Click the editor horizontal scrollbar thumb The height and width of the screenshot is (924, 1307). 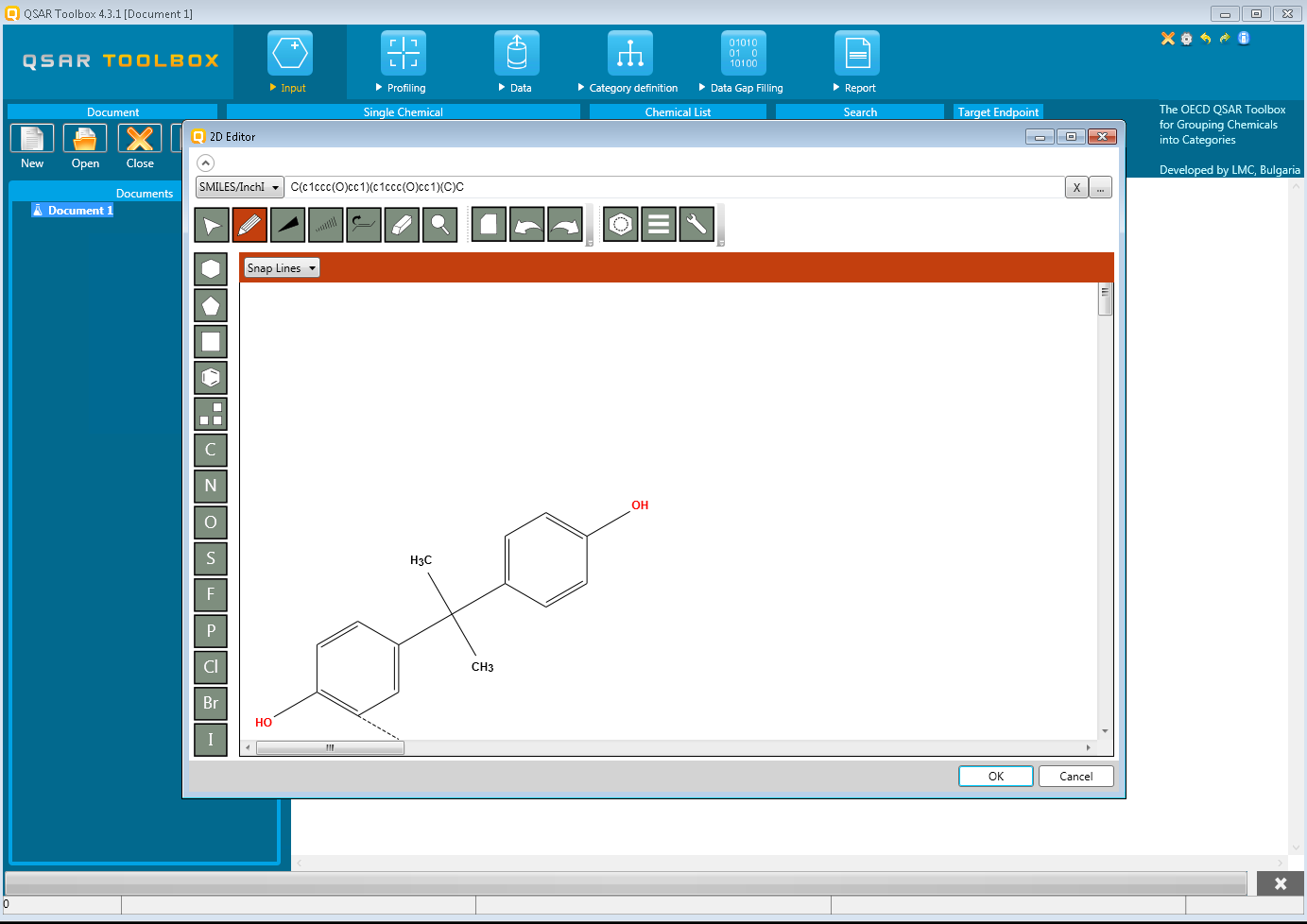(331, 747)
